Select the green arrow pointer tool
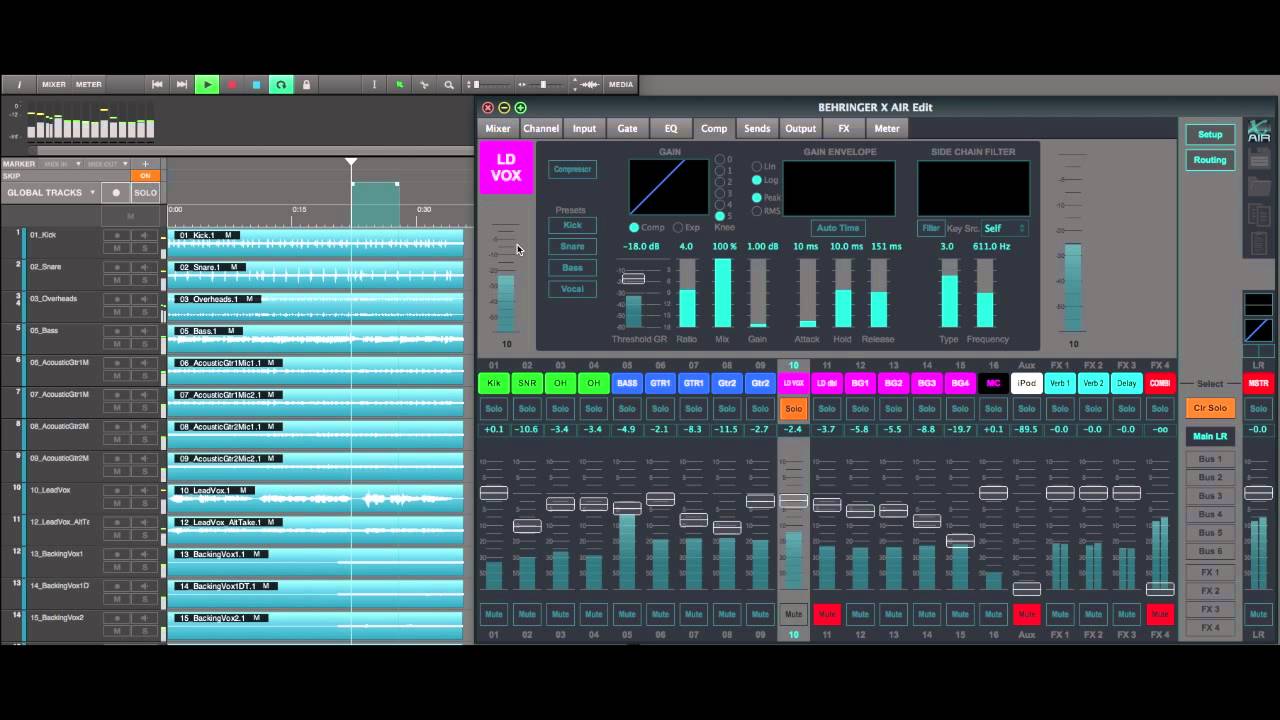The image size is (1280, 720). pos(399,85)
